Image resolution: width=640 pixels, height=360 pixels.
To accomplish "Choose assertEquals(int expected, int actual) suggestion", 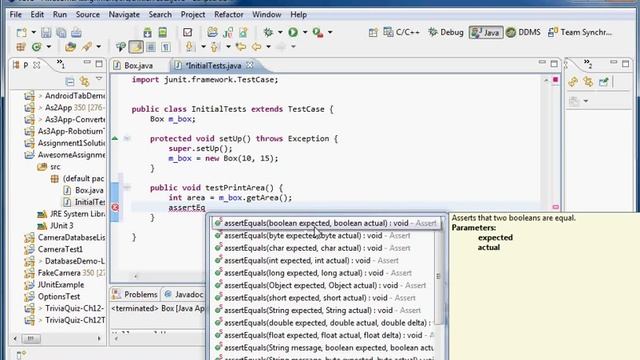I will 323,260.
